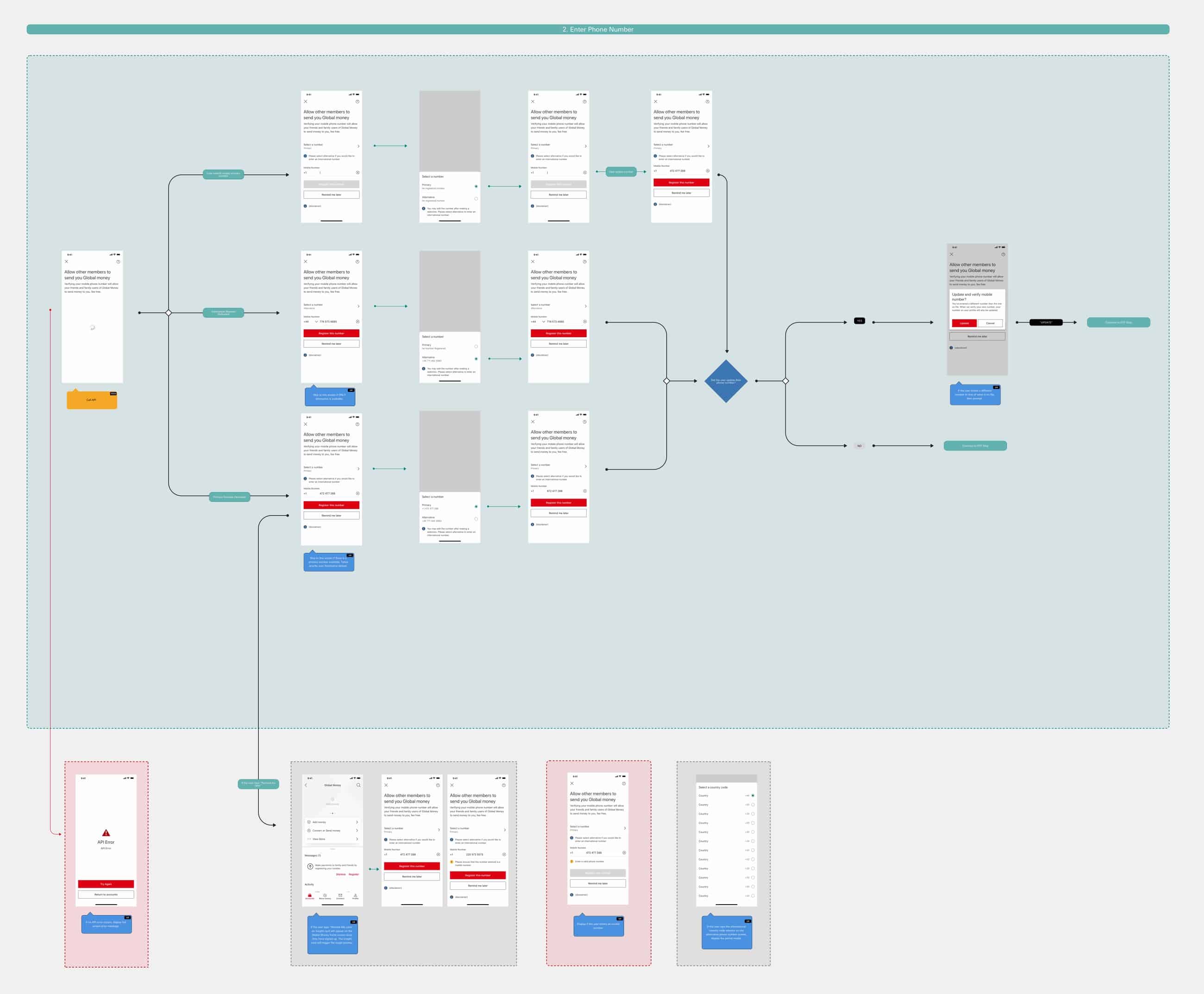This screenshot has width=1204, height=994.
Task: Click the red warning triangle on API Error screen
Action: click(106, 832)
